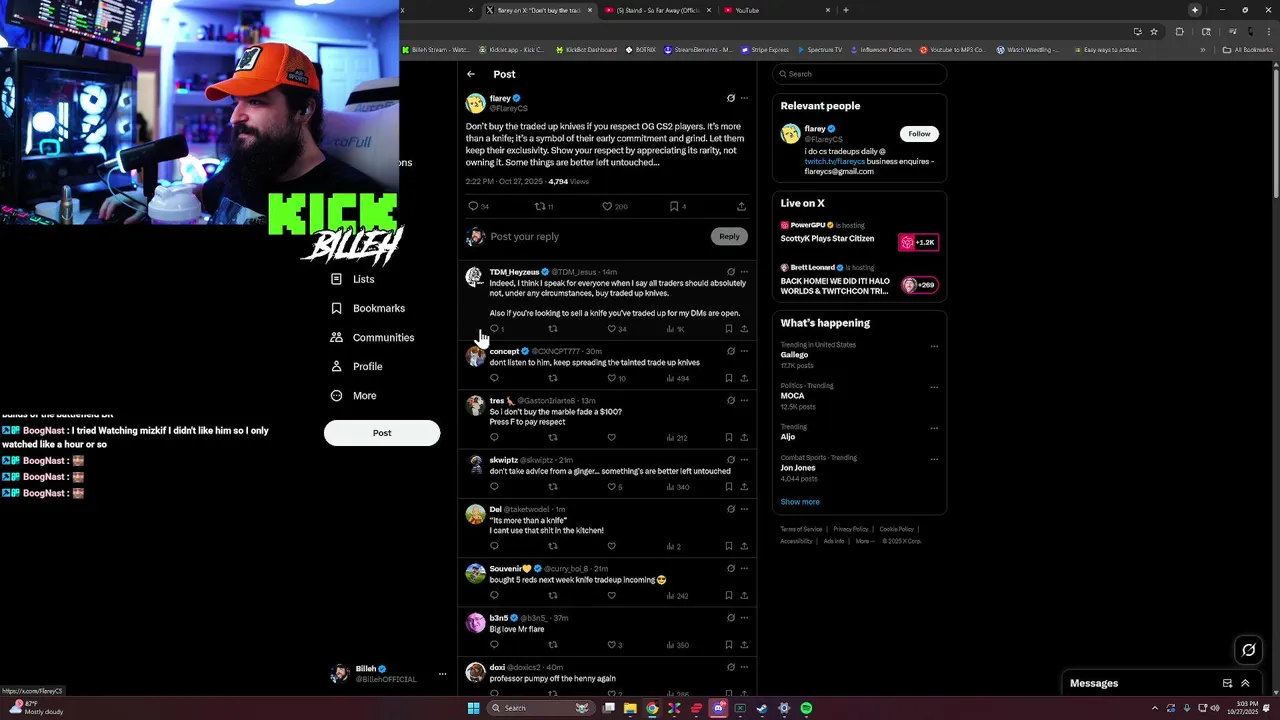This screenshot has width=1280, height=720.
Task: Open more options for Gallego trend
Action: (x=934, y=346)
